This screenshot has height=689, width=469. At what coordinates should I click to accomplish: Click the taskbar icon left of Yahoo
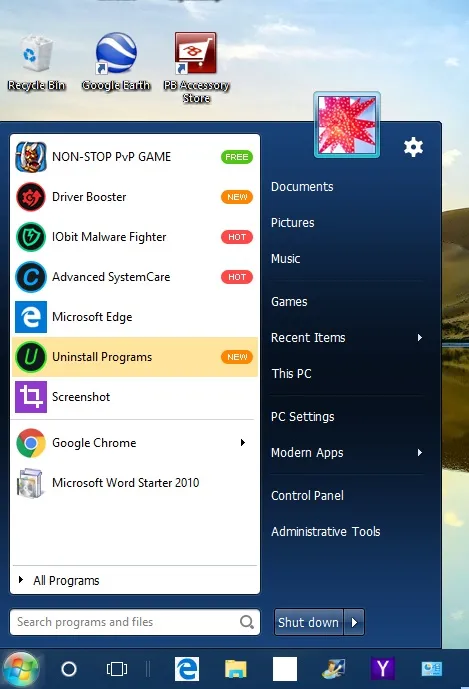334,669
